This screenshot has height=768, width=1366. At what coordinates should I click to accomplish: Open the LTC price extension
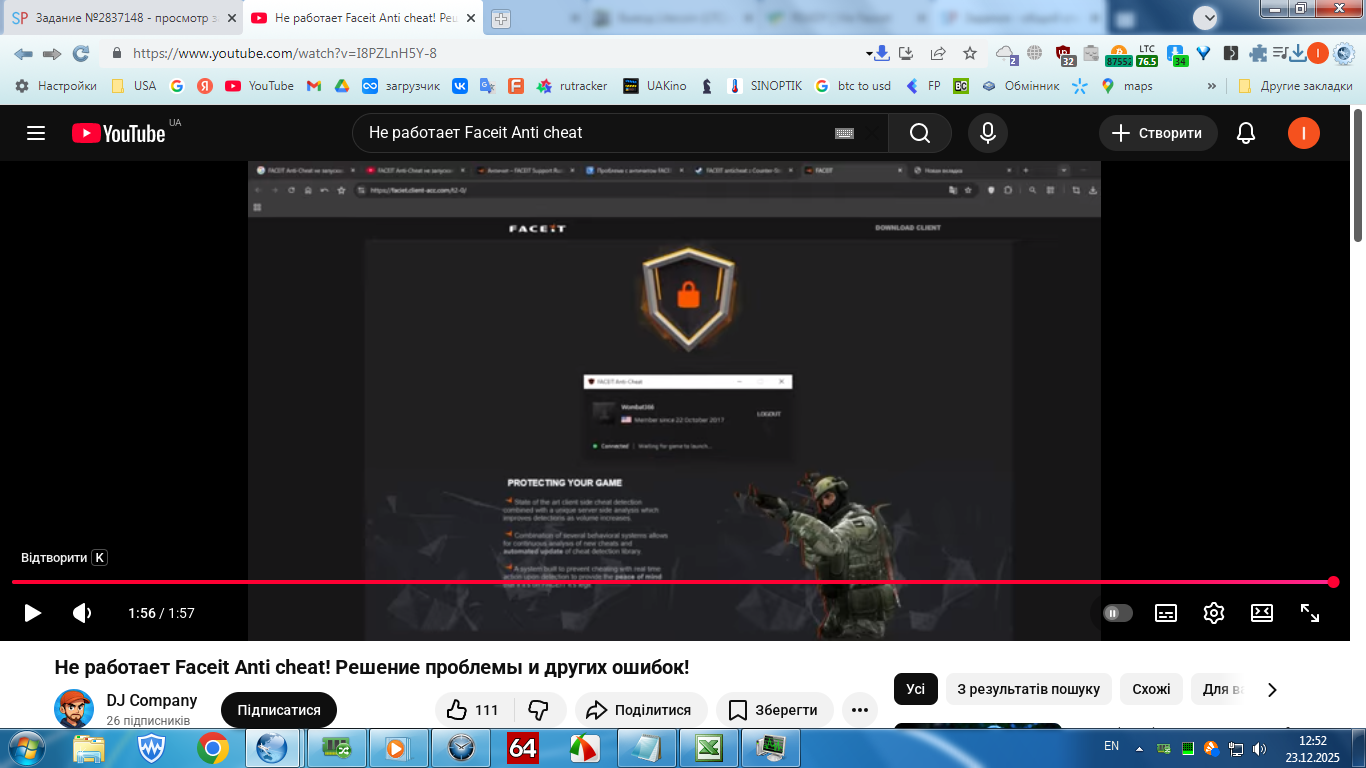[1146, 55]
